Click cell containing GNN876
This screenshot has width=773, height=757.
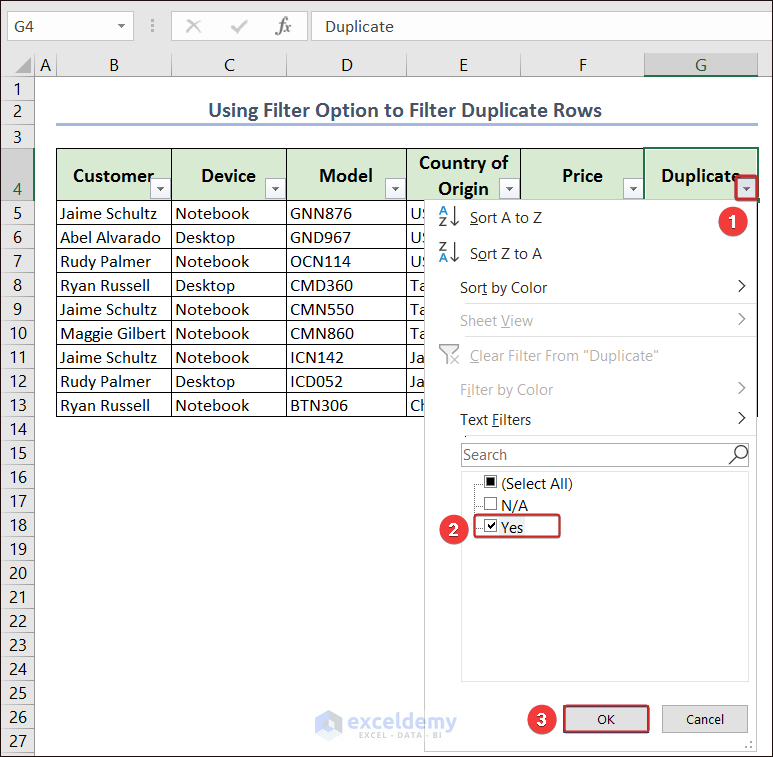click(347, 213)
